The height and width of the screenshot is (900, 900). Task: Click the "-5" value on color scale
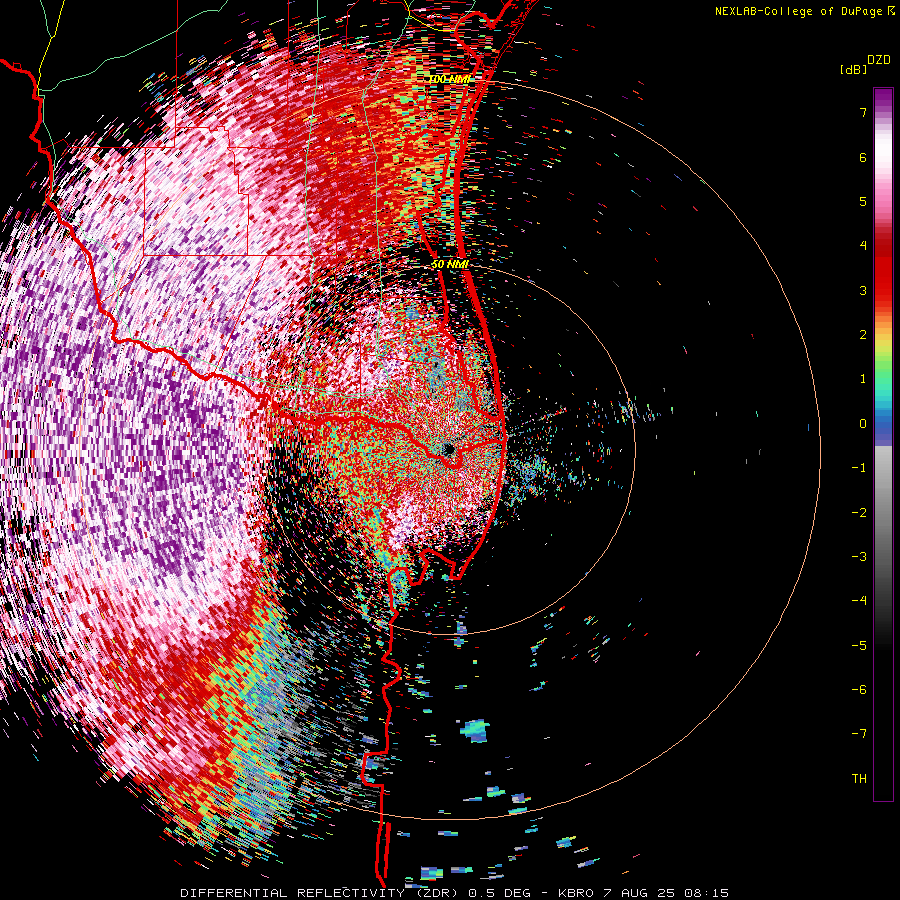point(859,646)
